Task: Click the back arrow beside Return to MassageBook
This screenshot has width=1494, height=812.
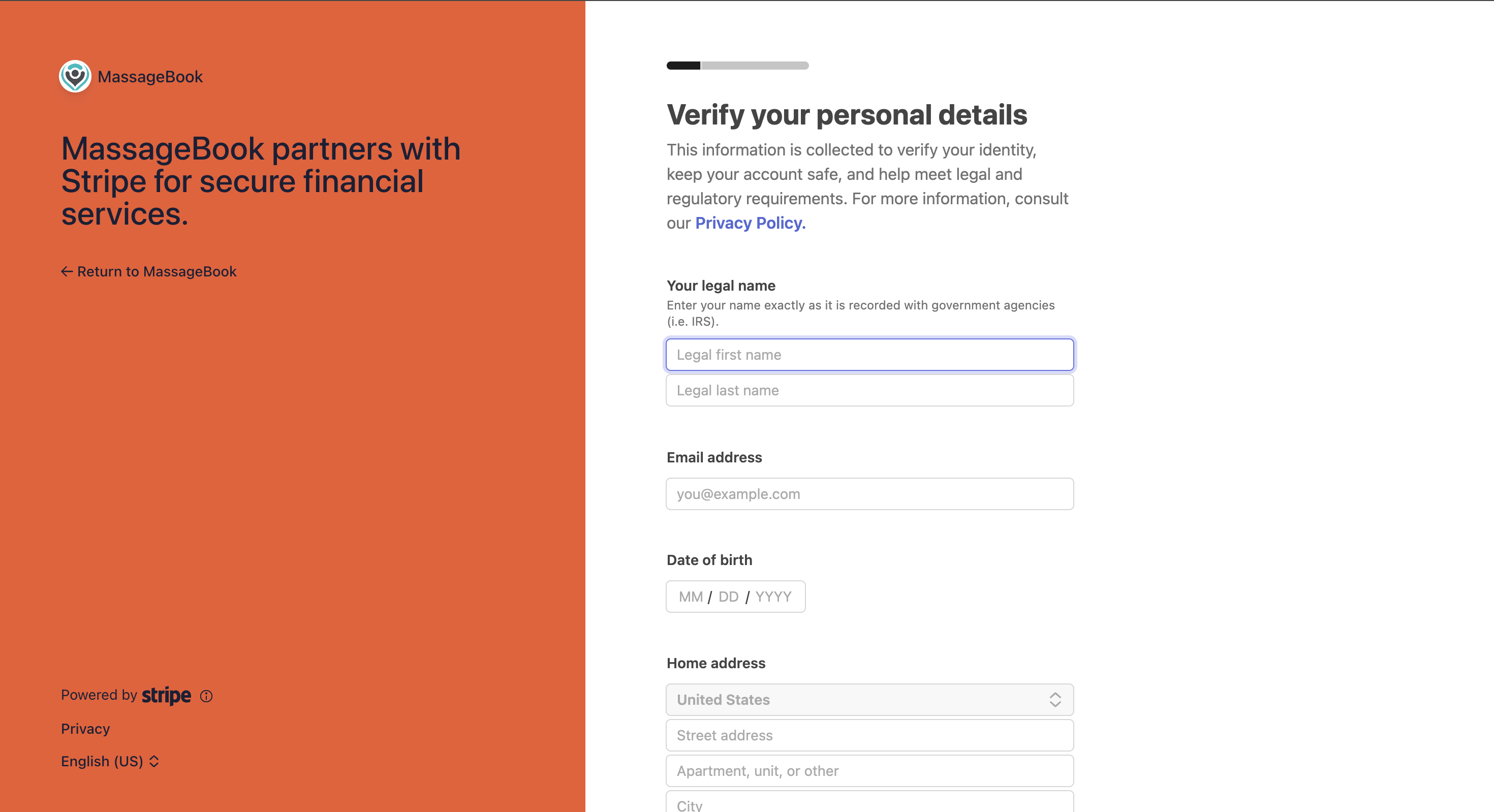Action: click(x=67, y=271)
